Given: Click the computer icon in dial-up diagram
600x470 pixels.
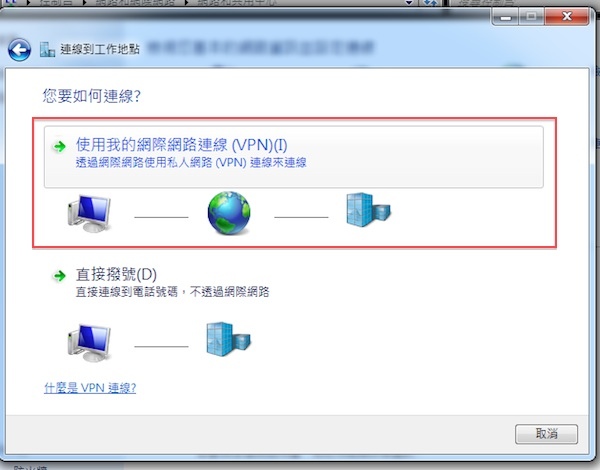Looking at the screenshot, I should click(90, 343).
